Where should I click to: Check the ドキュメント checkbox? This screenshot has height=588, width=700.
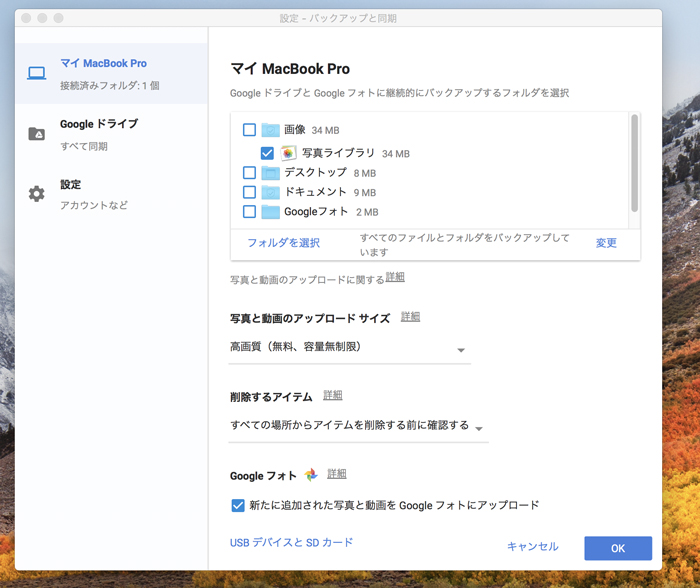click(x=249, y=192)
